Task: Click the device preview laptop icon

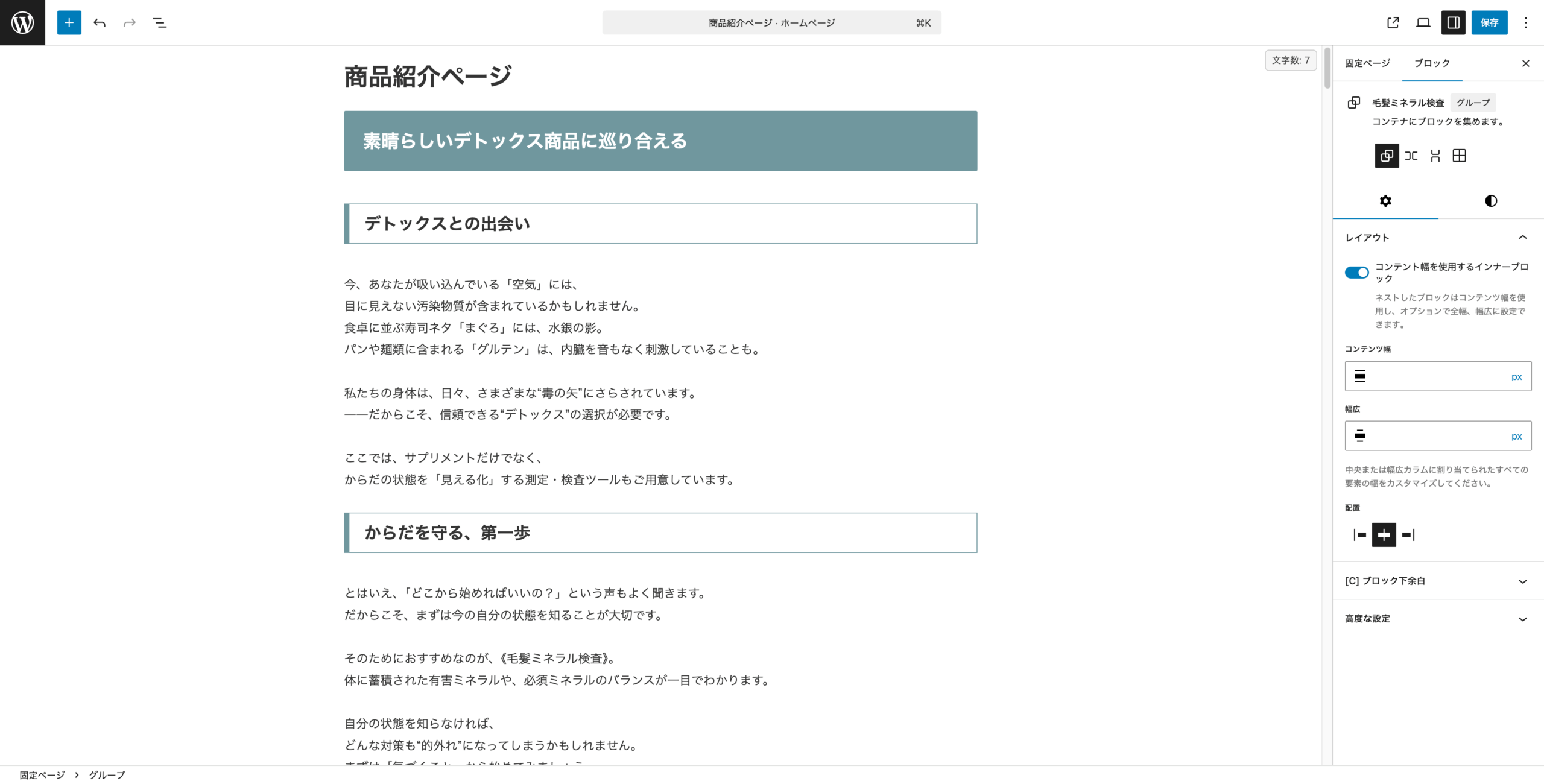Action: [x=1423, y=22]
